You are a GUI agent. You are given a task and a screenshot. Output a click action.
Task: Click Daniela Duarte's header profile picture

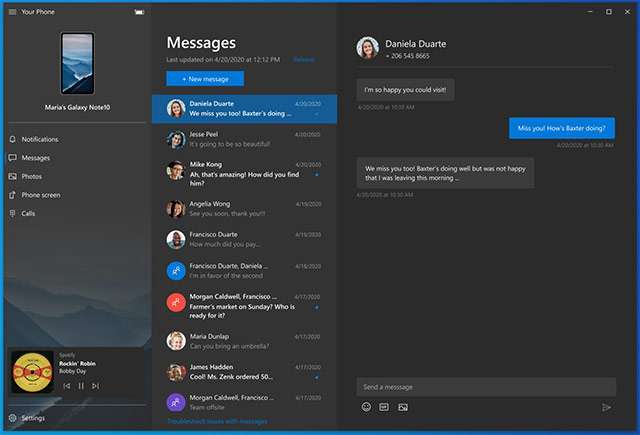point(367,48)
